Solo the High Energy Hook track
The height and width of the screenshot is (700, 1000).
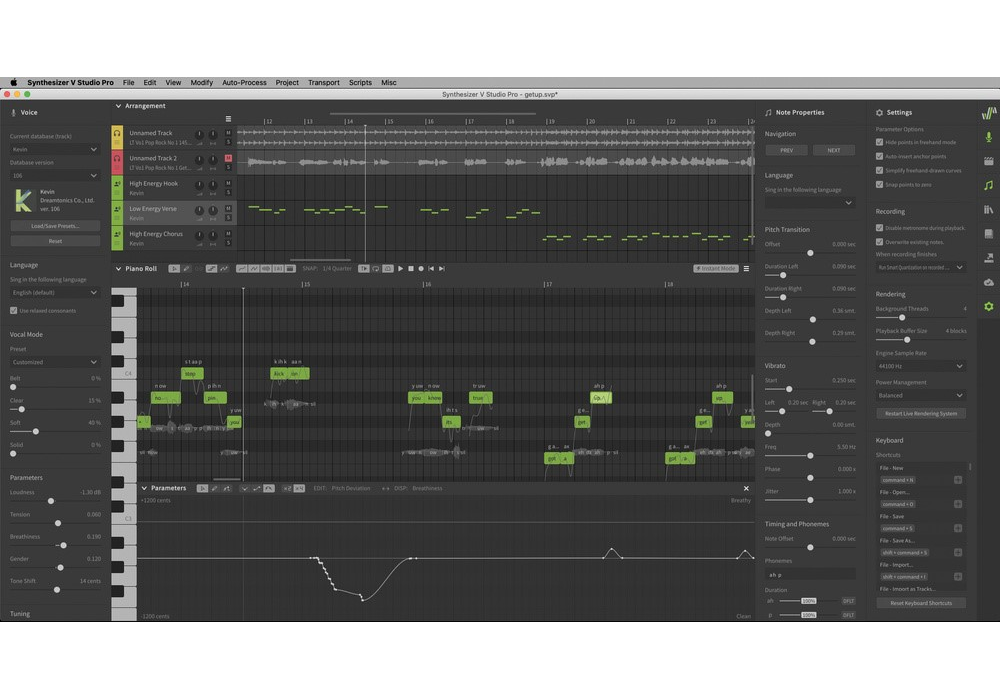(x=228, y=193)
